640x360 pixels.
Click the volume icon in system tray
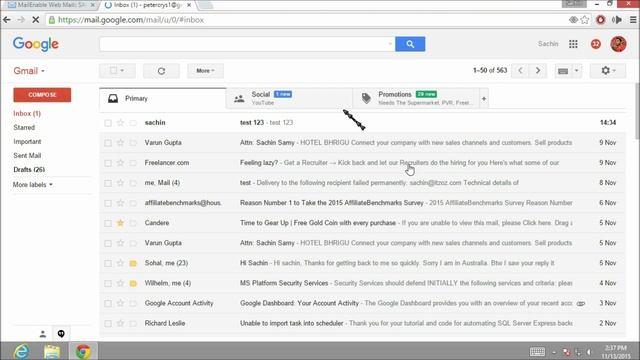pyautogui.click(x=589, y=352)
